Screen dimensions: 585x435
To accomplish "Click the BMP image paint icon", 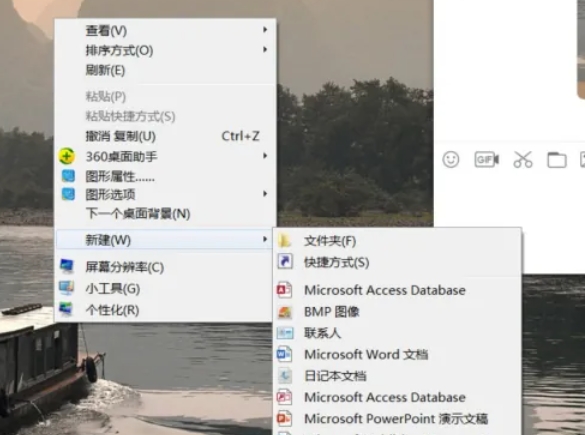I will click(285, 312).
